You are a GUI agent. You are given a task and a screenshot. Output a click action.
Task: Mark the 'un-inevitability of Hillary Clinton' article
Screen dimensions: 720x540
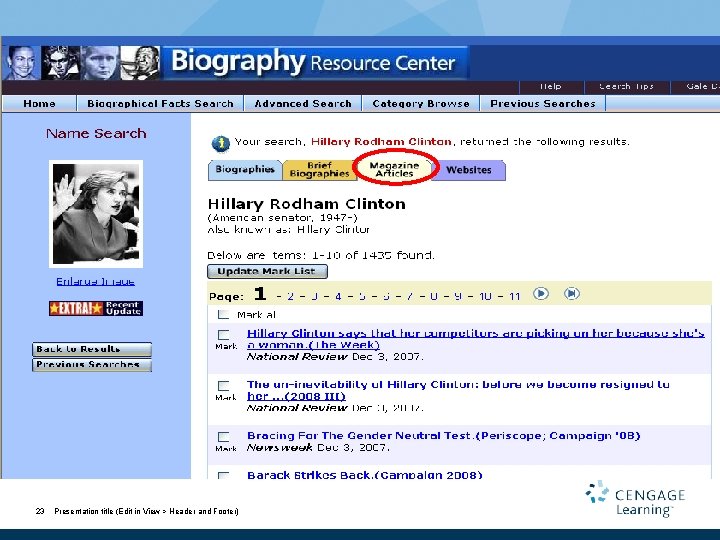click(x=223, y=386)
